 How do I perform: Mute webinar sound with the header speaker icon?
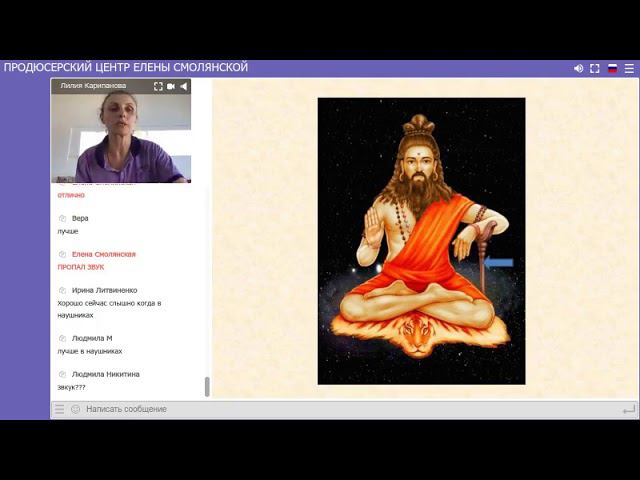tap(578, 69)
